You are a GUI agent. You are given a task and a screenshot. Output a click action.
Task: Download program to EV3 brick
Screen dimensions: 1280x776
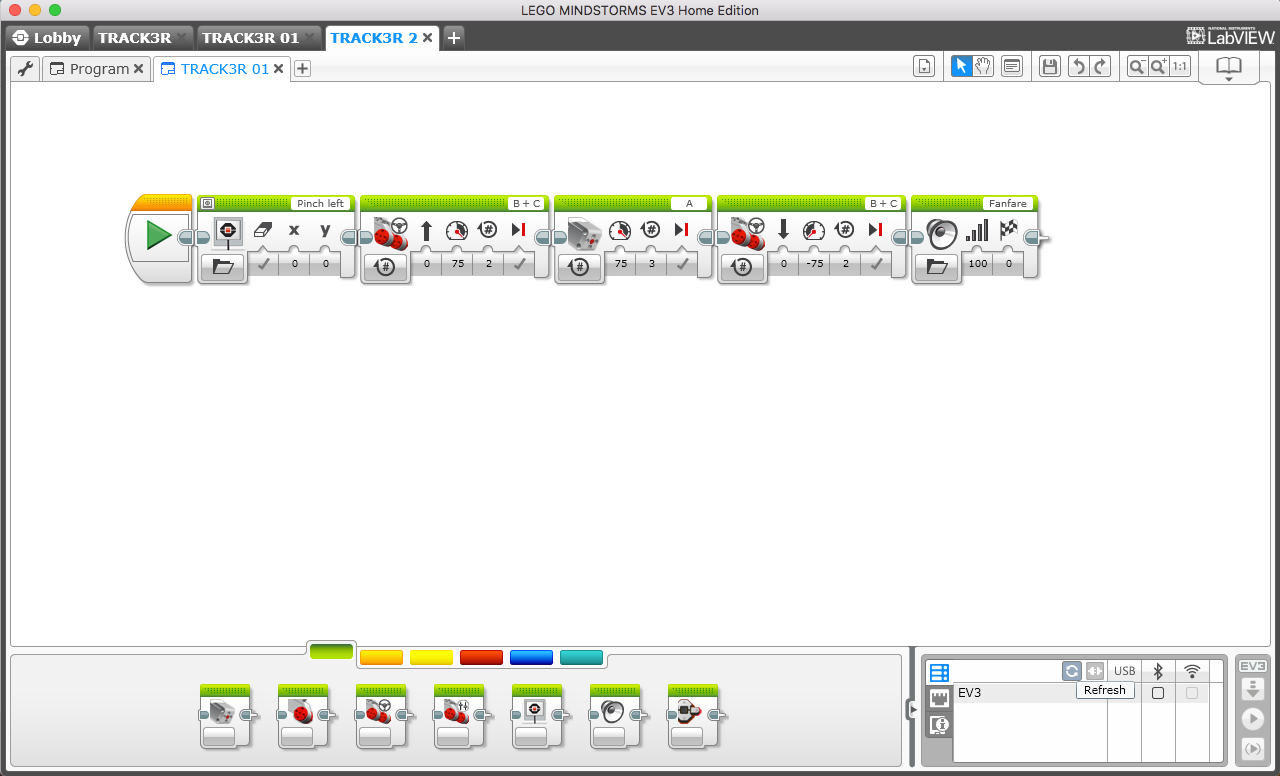coord(1252,689)
